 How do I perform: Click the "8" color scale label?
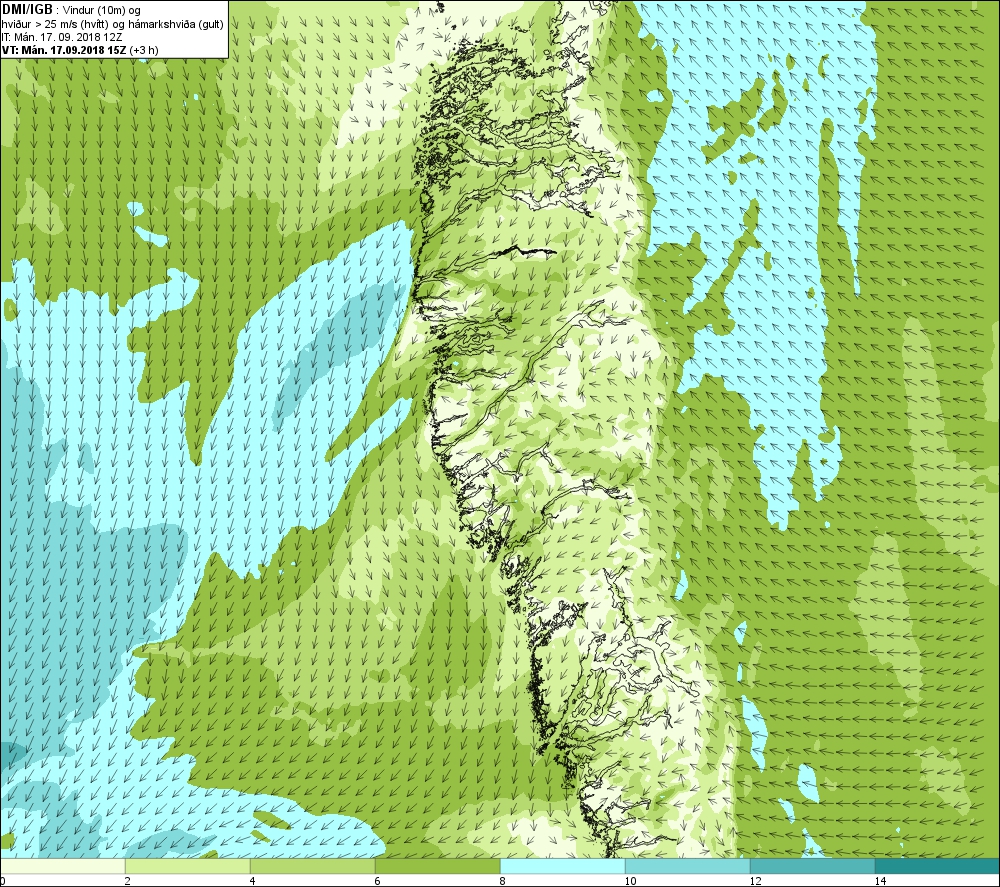(x=503, y=881)
